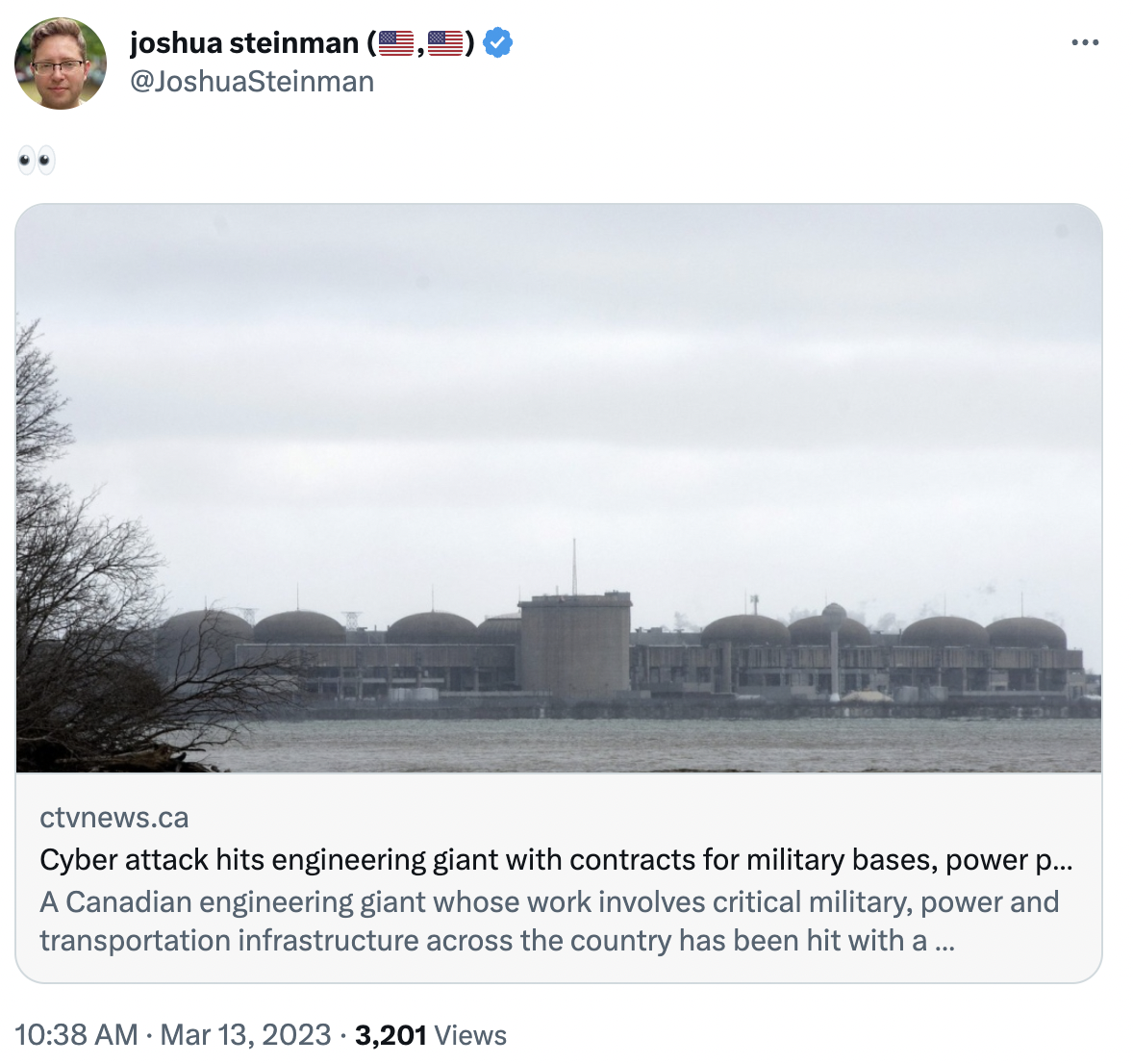Open the Cyber attack article headline
This screenshot has height=1064, width=1133.
coord(556,859)
